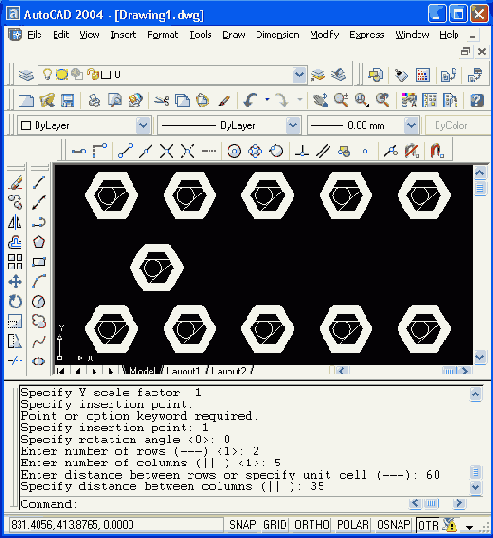Click the Open file icon
Screen dimensions: 493x538
click(x=47, y=101)
